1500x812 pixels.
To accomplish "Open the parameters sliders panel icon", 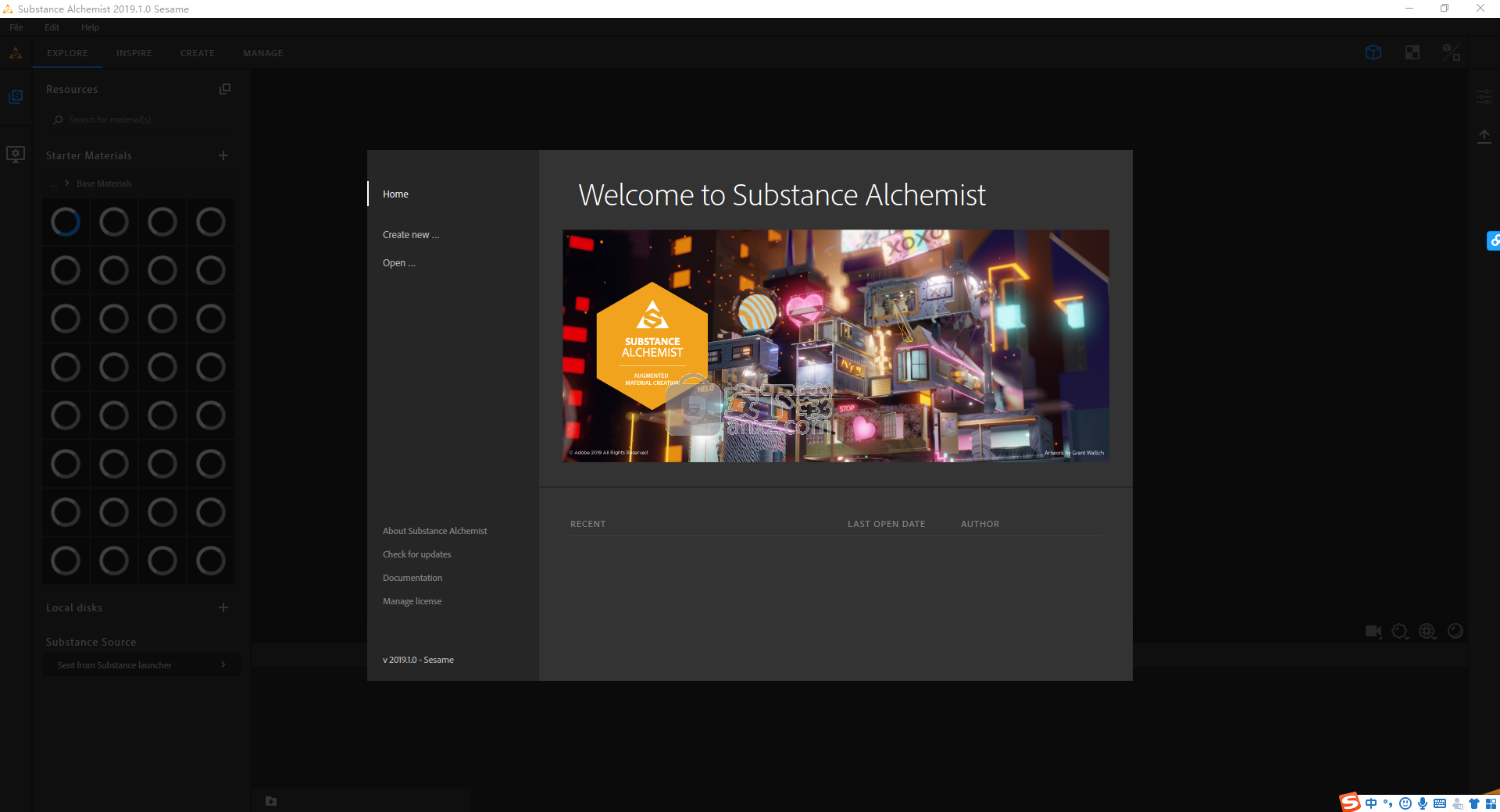I will coord(1484,98).
